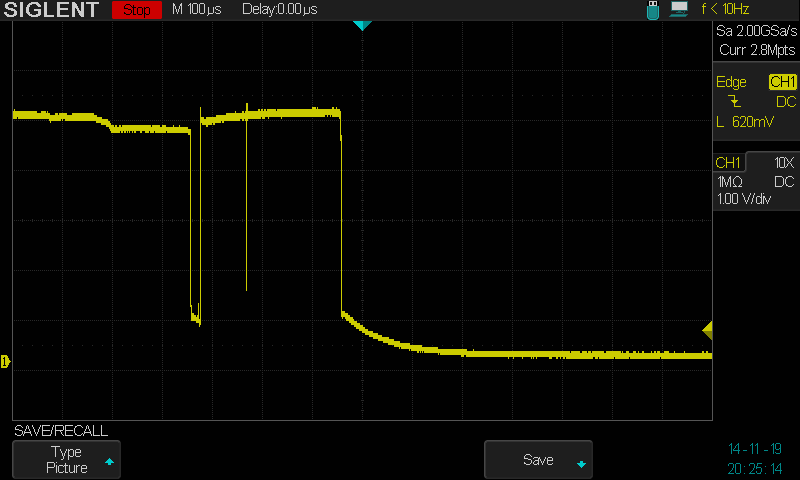800x480 pixels.
Task: Click the channel 1 ground marker on left edge
Action: pyautogui.click(x=5, y=361)
